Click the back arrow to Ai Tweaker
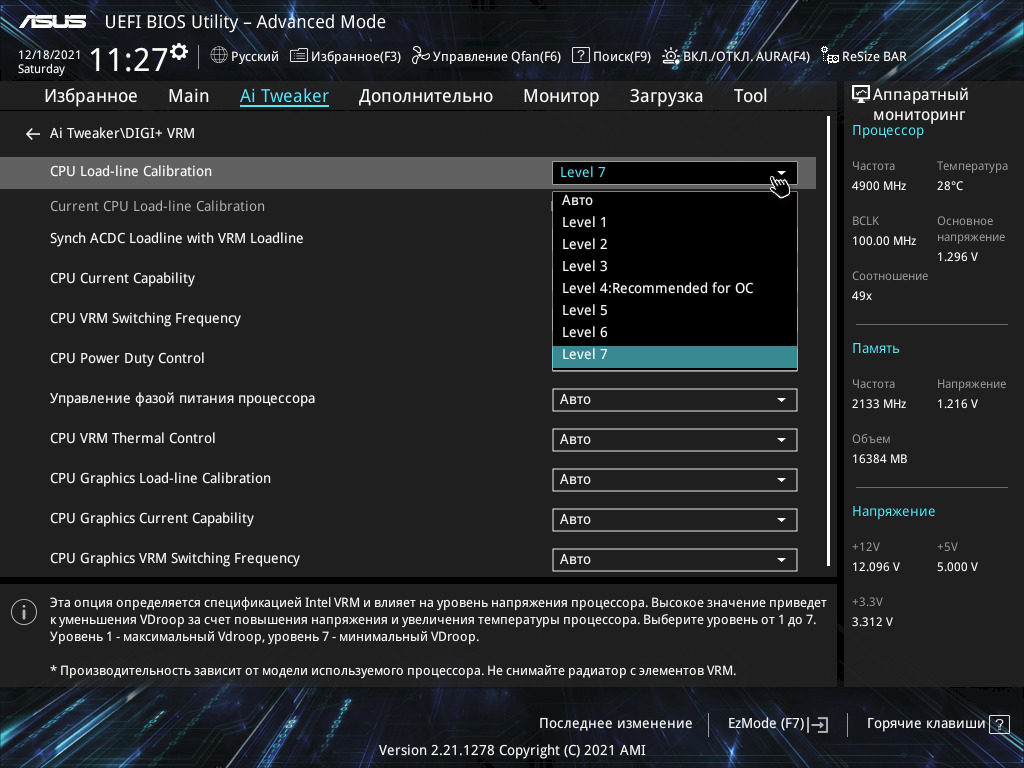Image resolution: width=1024 pixels, height=768 pixels. coord(33,134)
